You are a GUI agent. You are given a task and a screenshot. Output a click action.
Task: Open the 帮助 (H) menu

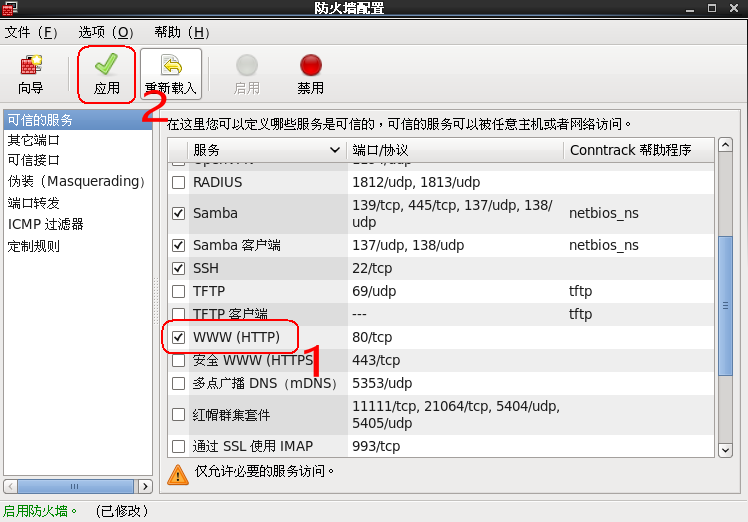[x=182, y=32]
